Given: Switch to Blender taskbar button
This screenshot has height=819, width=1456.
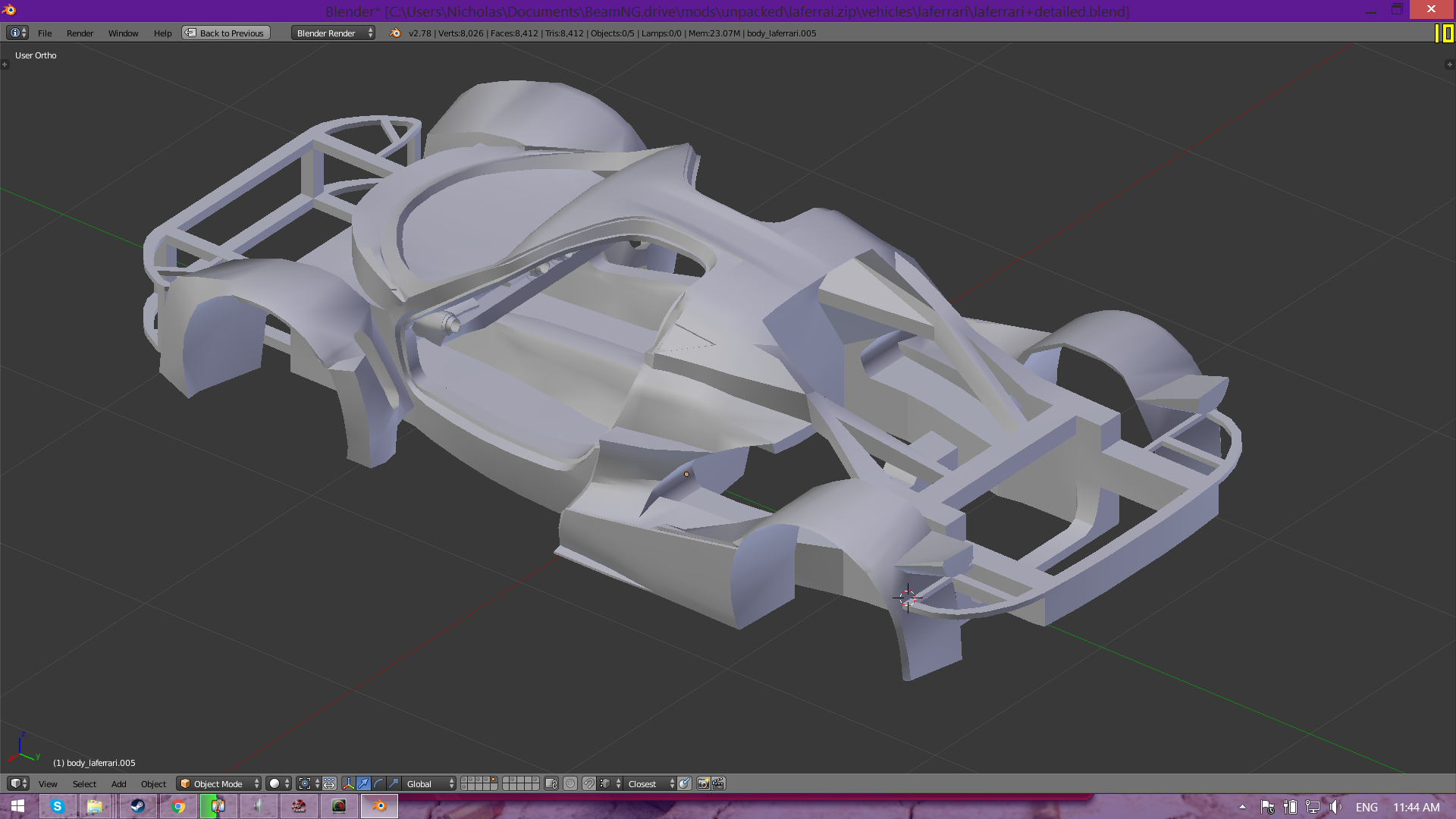Looking at the screenshot, I should tap(379, 806).
